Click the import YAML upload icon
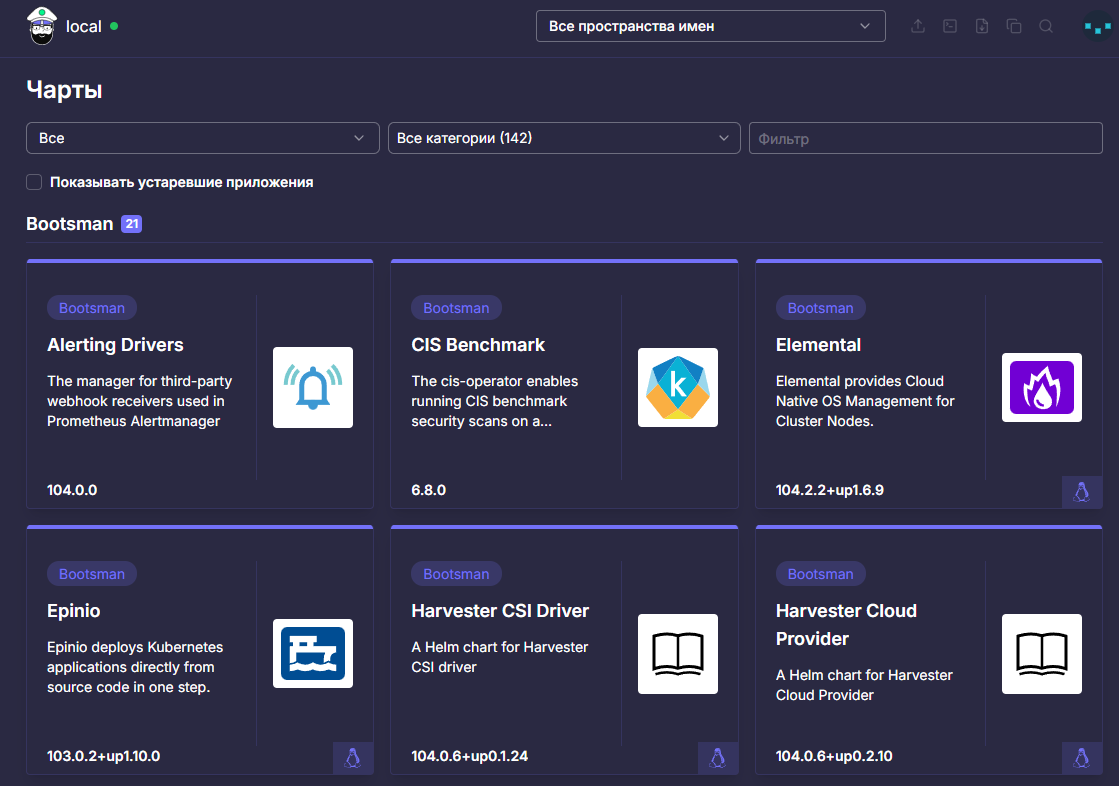Image resolution: width=1119 pixels, height=786 pixels. click(x=918, y=26)
